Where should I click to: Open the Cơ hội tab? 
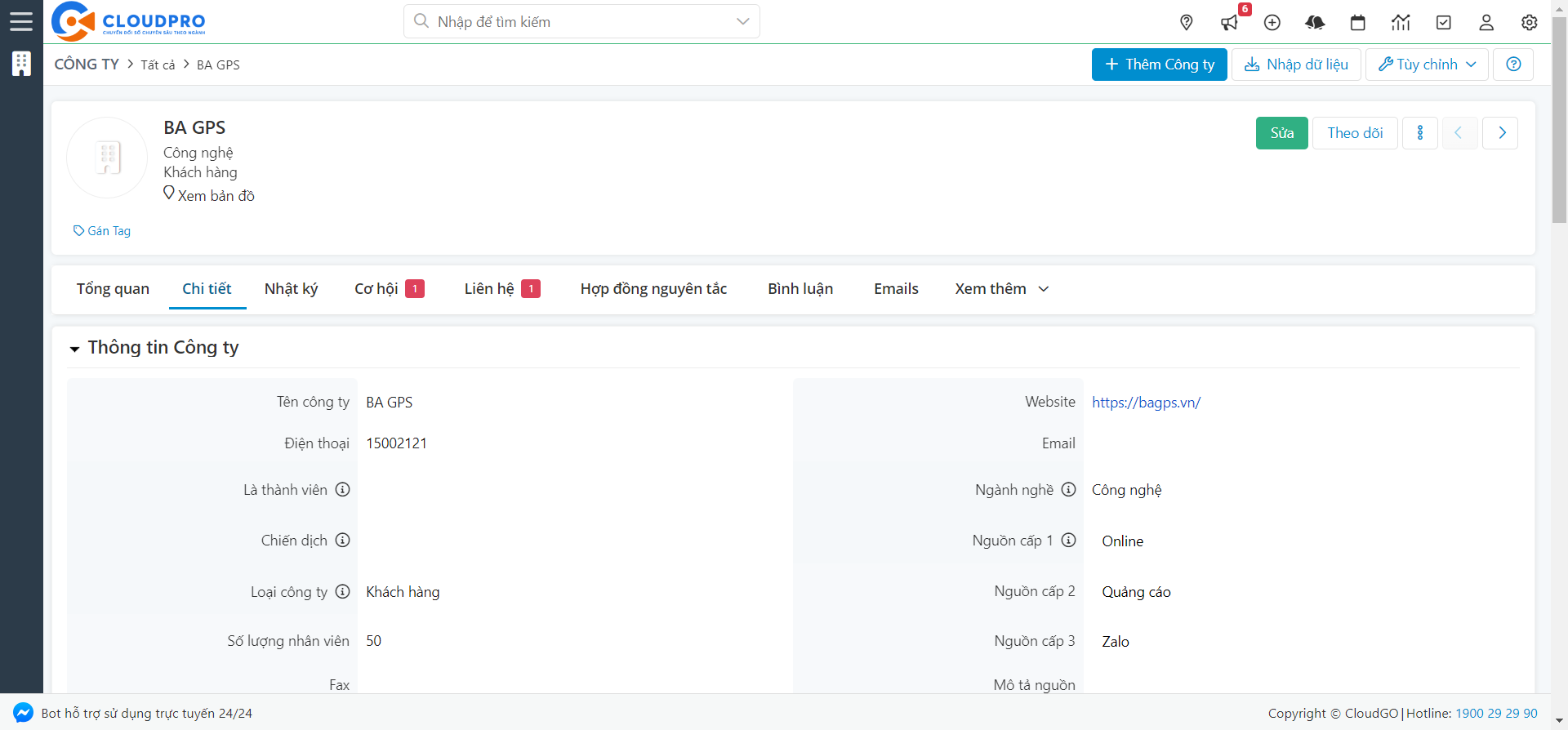pyautogui.click(x=389, y=289)
